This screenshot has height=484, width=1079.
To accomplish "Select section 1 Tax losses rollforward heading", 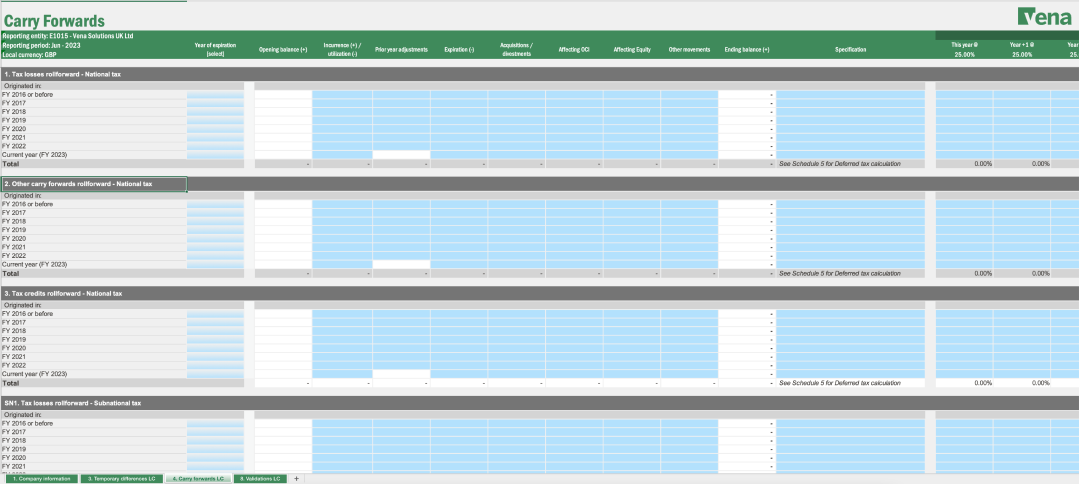I will pos(63,74).
